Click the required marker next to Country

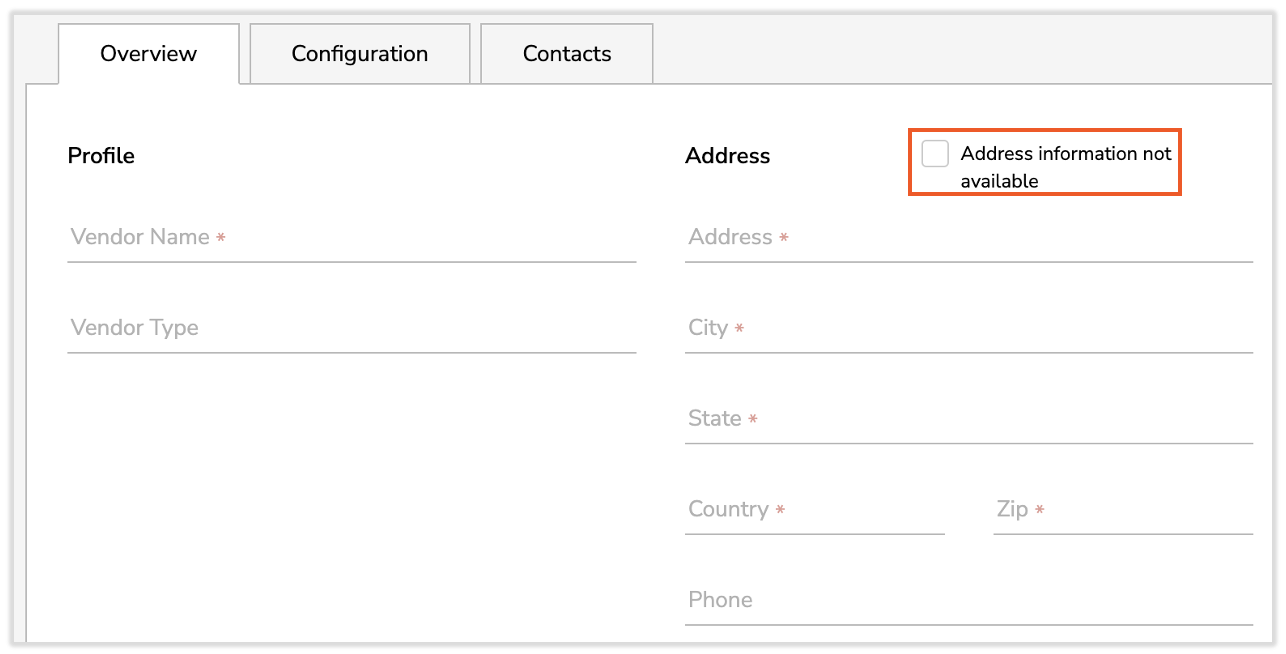[778, 511]
